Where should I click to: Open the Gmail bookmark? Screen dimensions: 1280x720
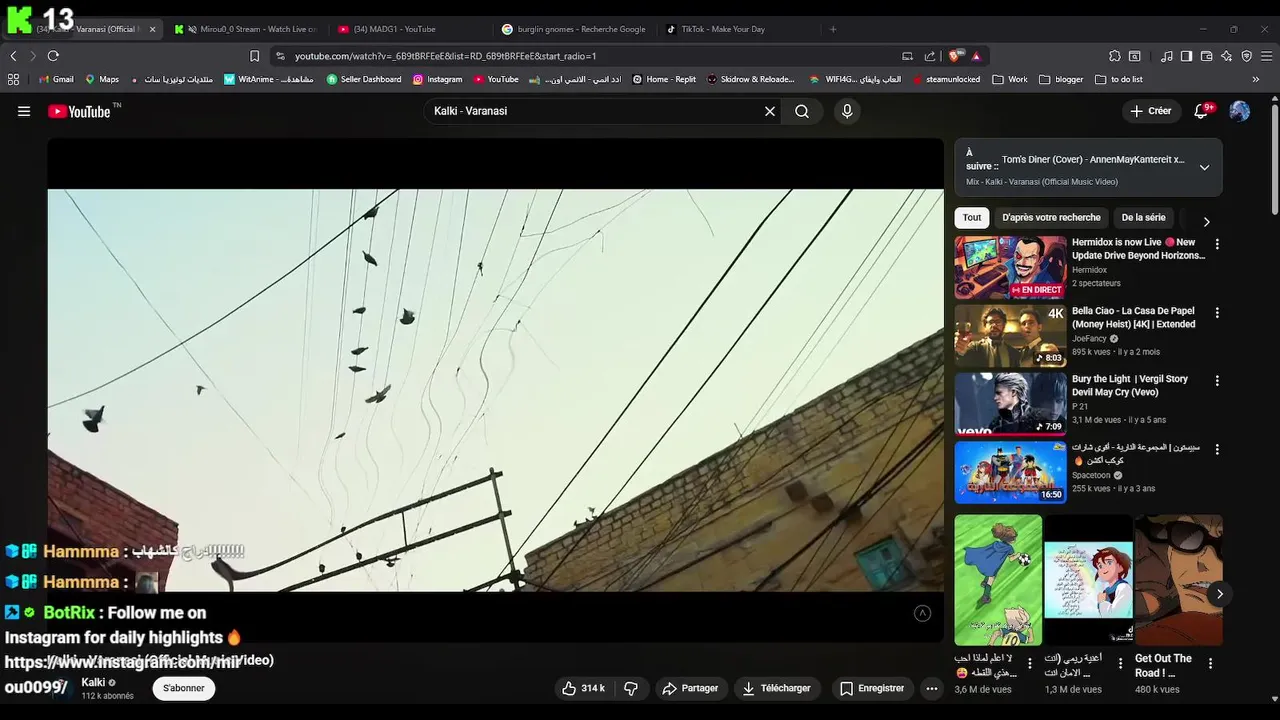pyautogui.click(x=56, y=79)
